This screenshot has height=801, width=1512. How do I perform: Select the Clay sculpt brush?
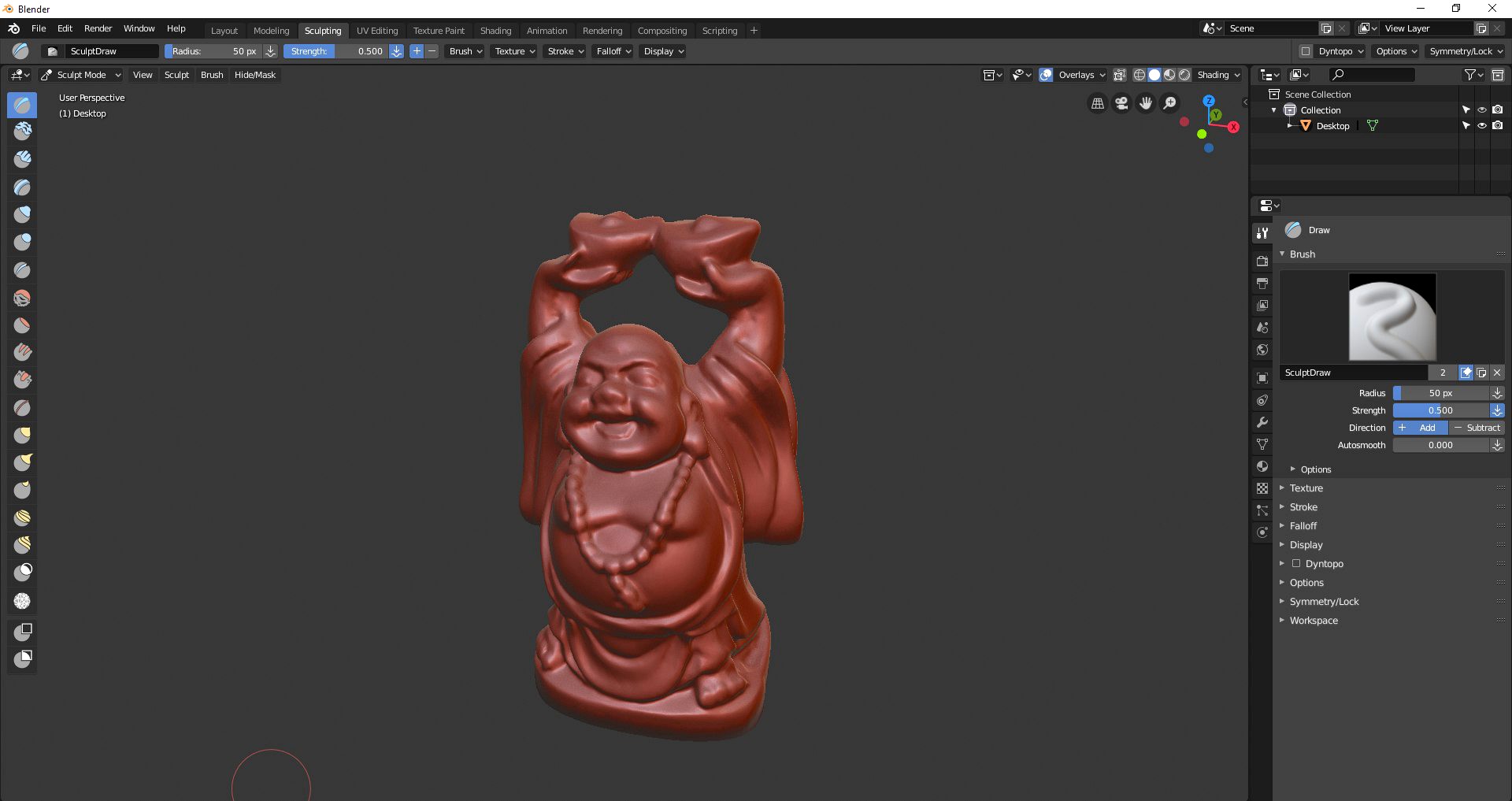pos(22,132)
